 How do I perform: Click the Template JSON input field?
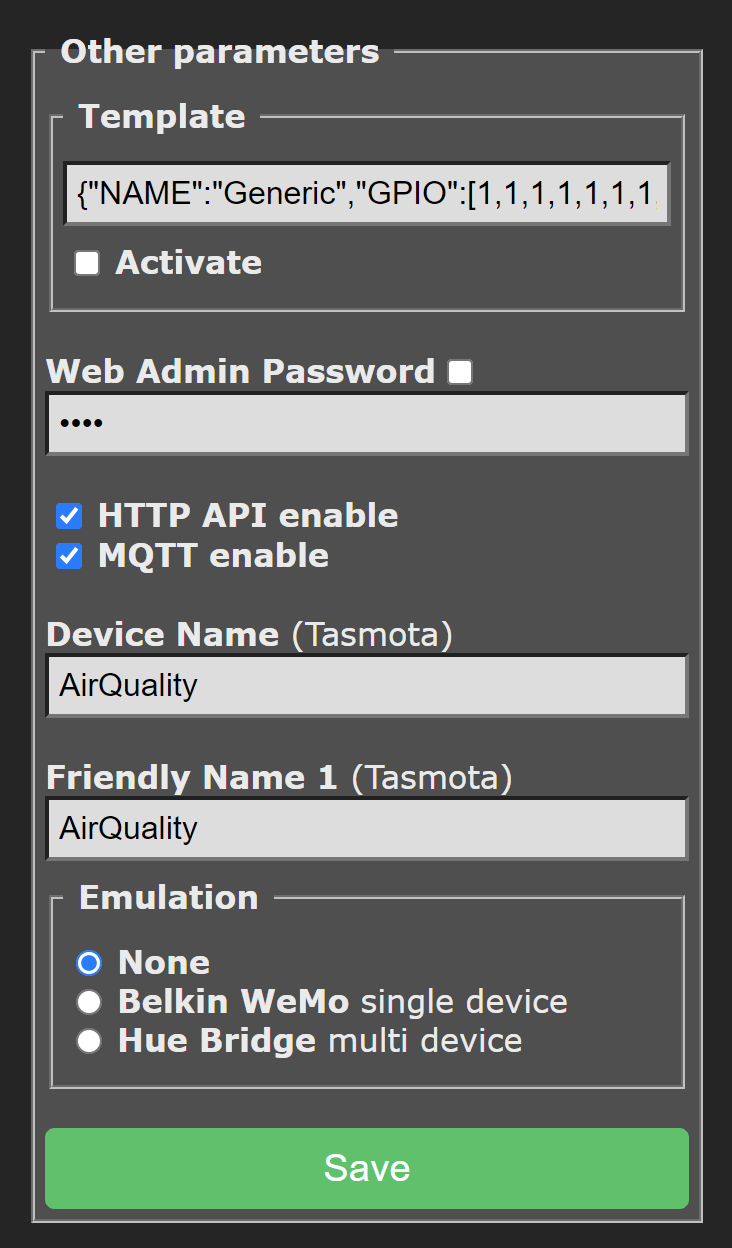pyautogui.click(x=366, y=193)
